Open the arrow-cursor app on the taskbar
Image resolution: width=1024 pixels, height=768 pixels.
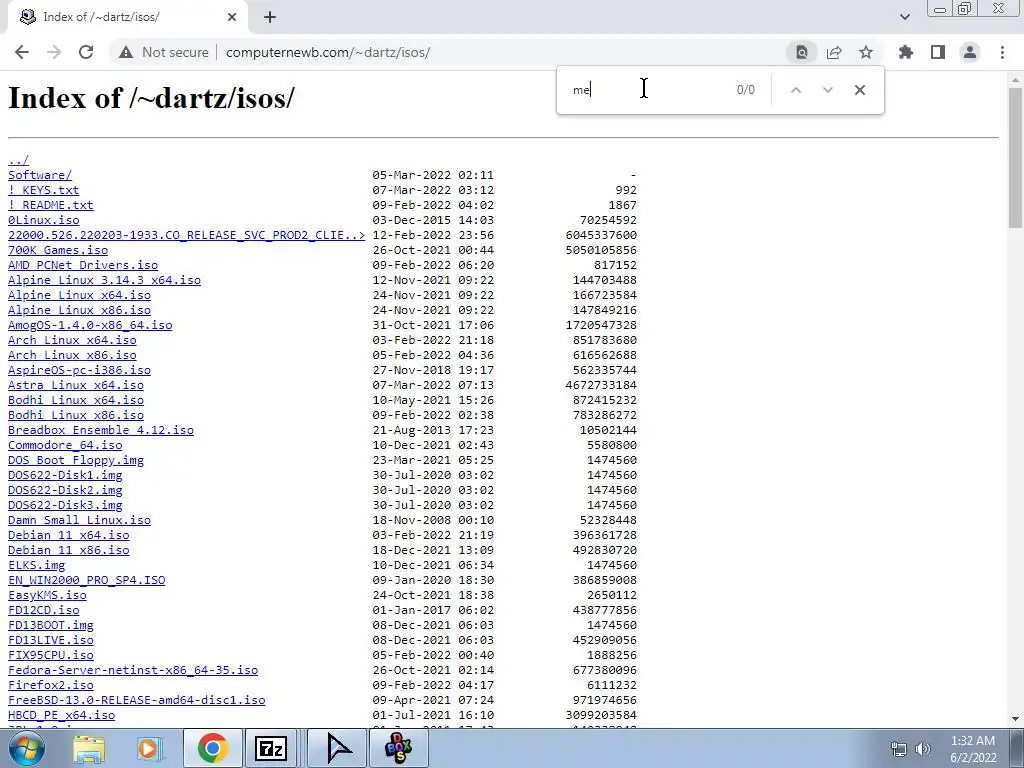338,748
